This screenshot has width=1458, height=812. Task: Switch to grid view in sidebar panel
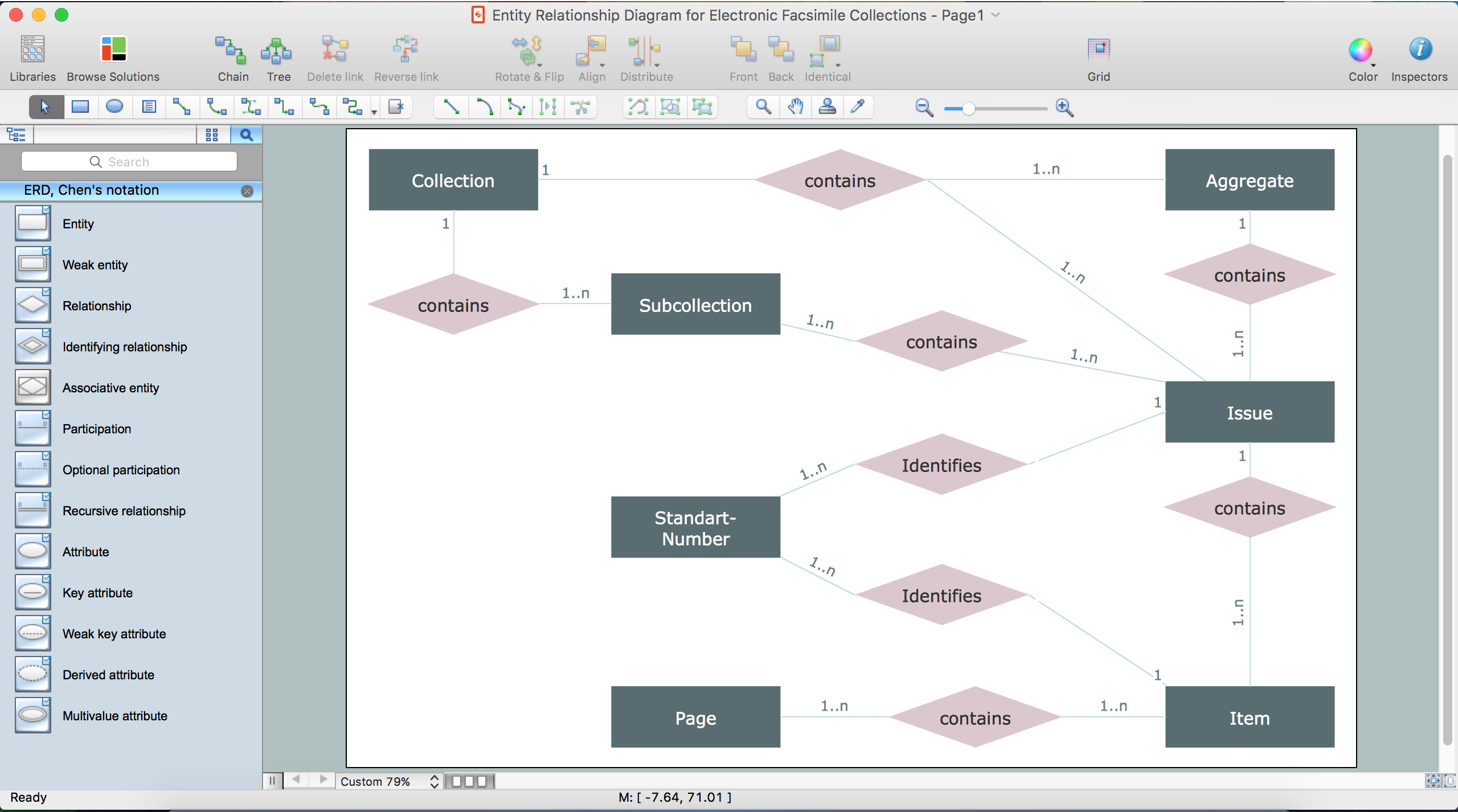[x=212, y=134]
